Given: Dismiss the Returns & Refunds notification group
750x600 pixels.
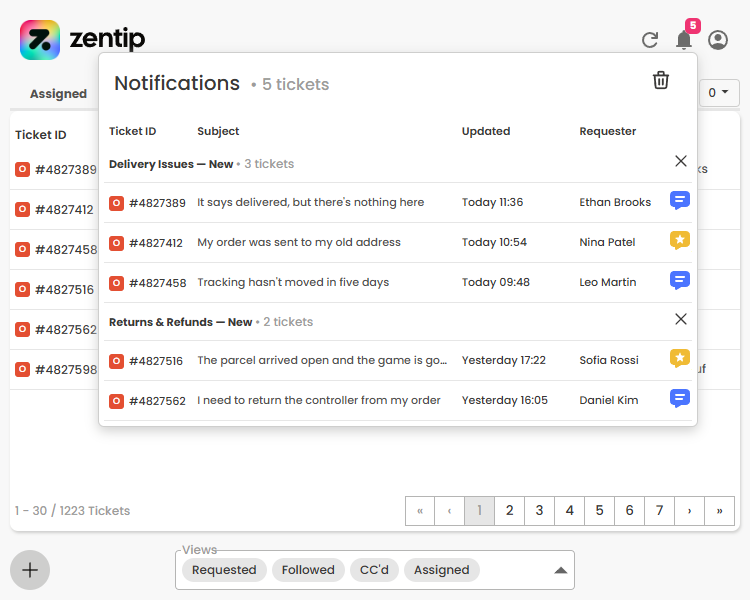Looking at the screenshot, I should [x=681, y=319].
